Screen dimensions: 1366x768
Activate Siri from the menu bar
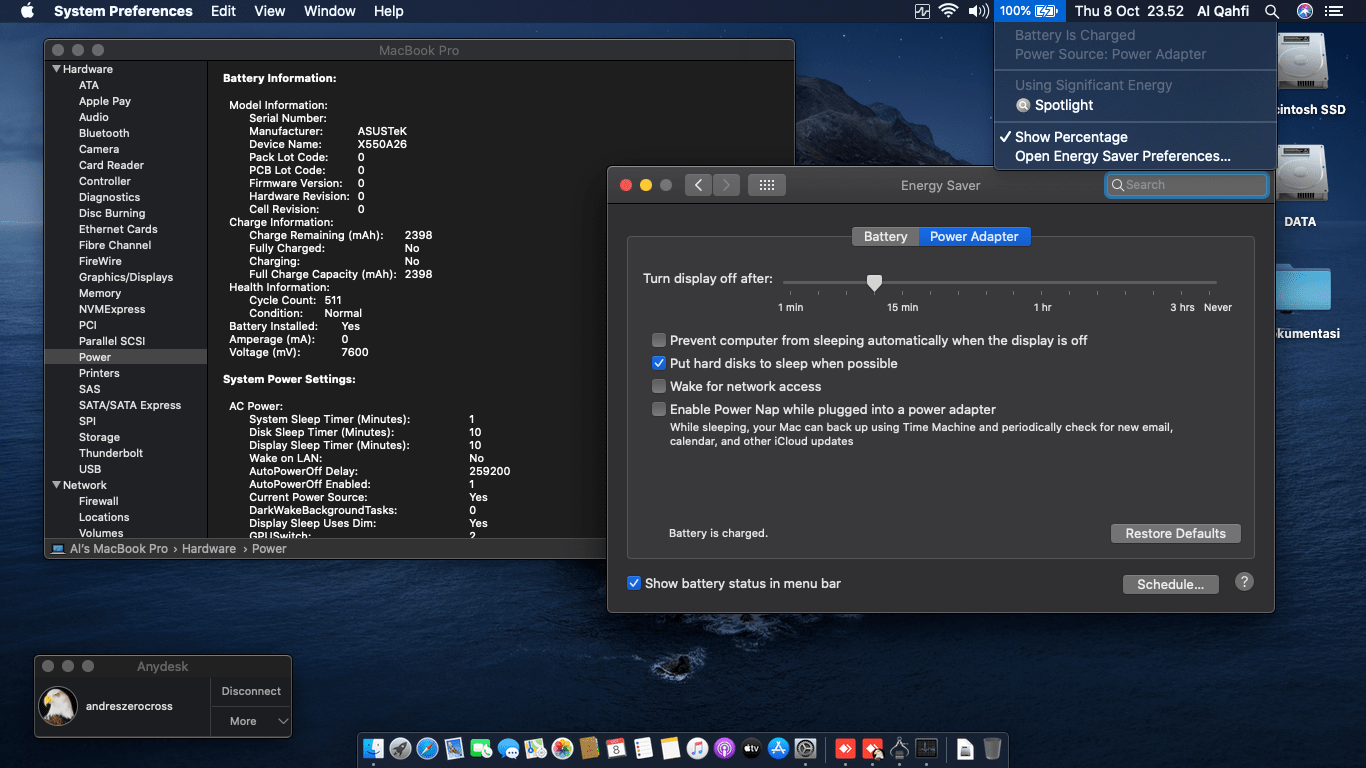tap(1304, 11)
